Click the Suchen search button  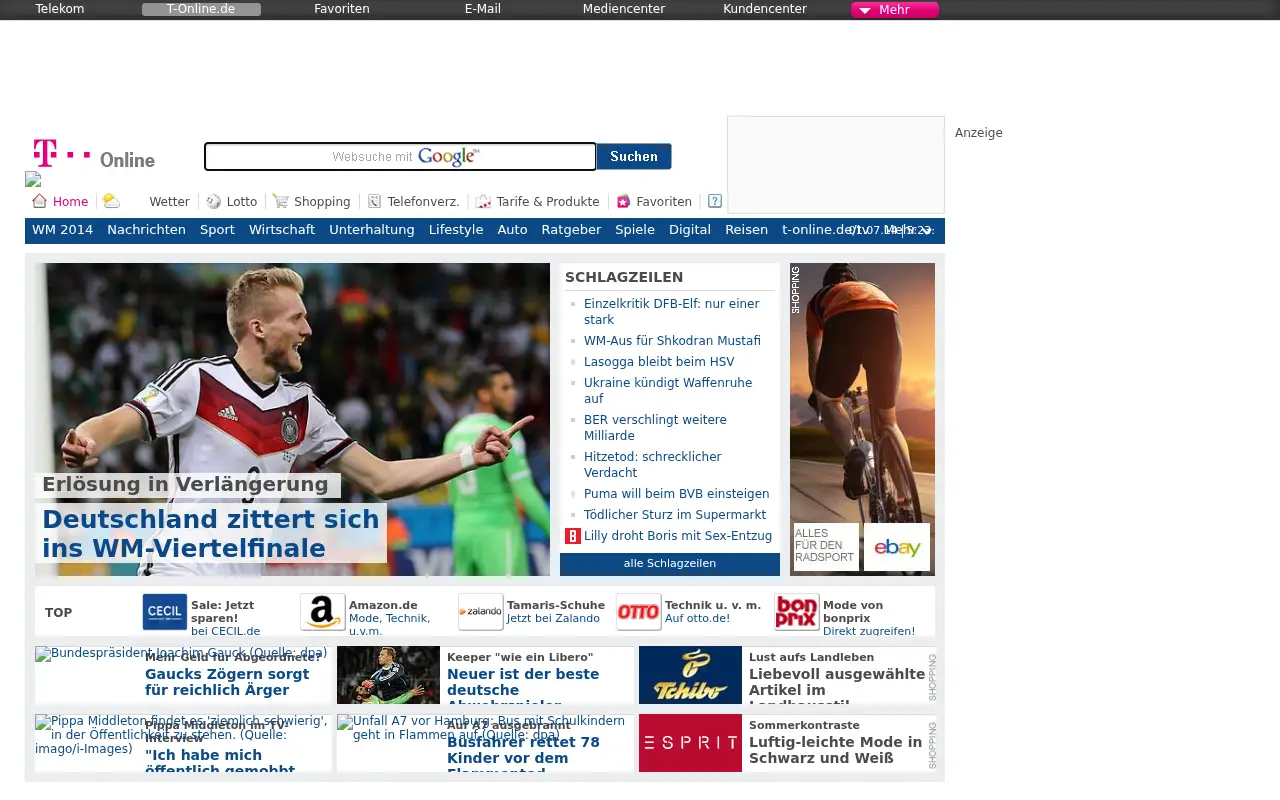pyautogui.click(x=634, y=157)
